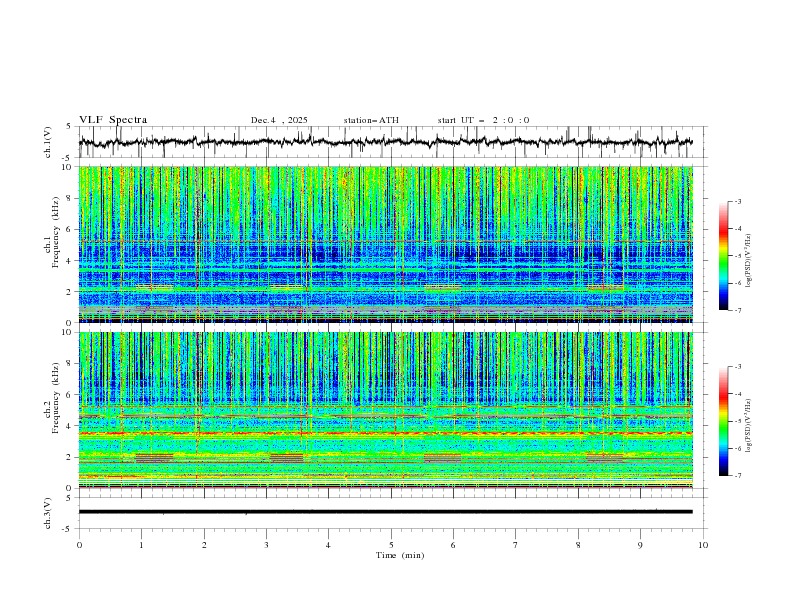
Task: Click time axis tick label "2"
Action: [x=204, y=545]
